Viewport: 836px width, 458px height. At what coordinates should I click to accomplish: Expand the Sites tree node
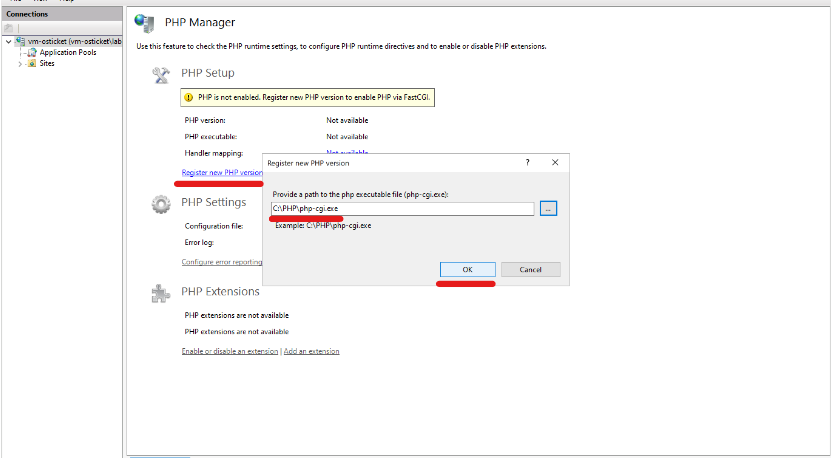click(x=20, y=64)
